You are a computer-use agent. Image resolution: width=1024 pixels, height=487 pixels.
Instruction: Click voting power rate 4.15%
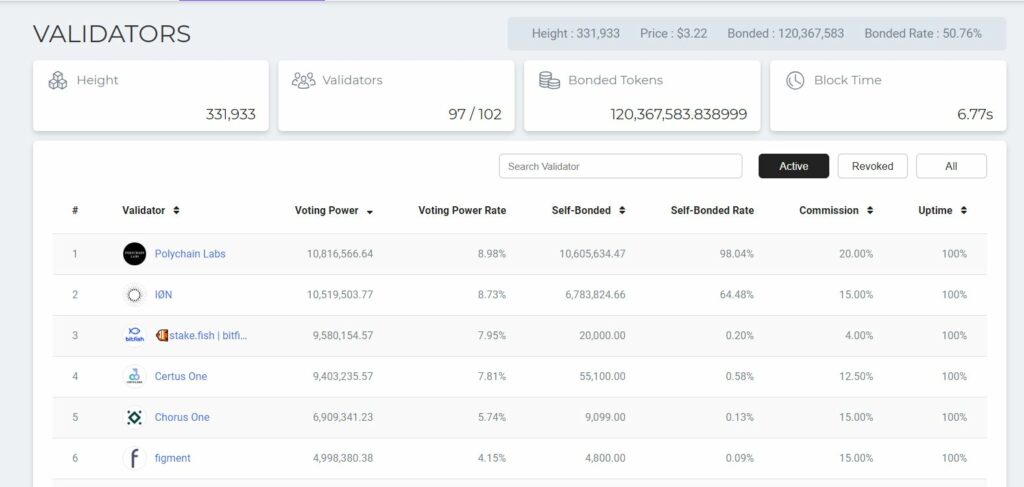click(x=492, y=458)
